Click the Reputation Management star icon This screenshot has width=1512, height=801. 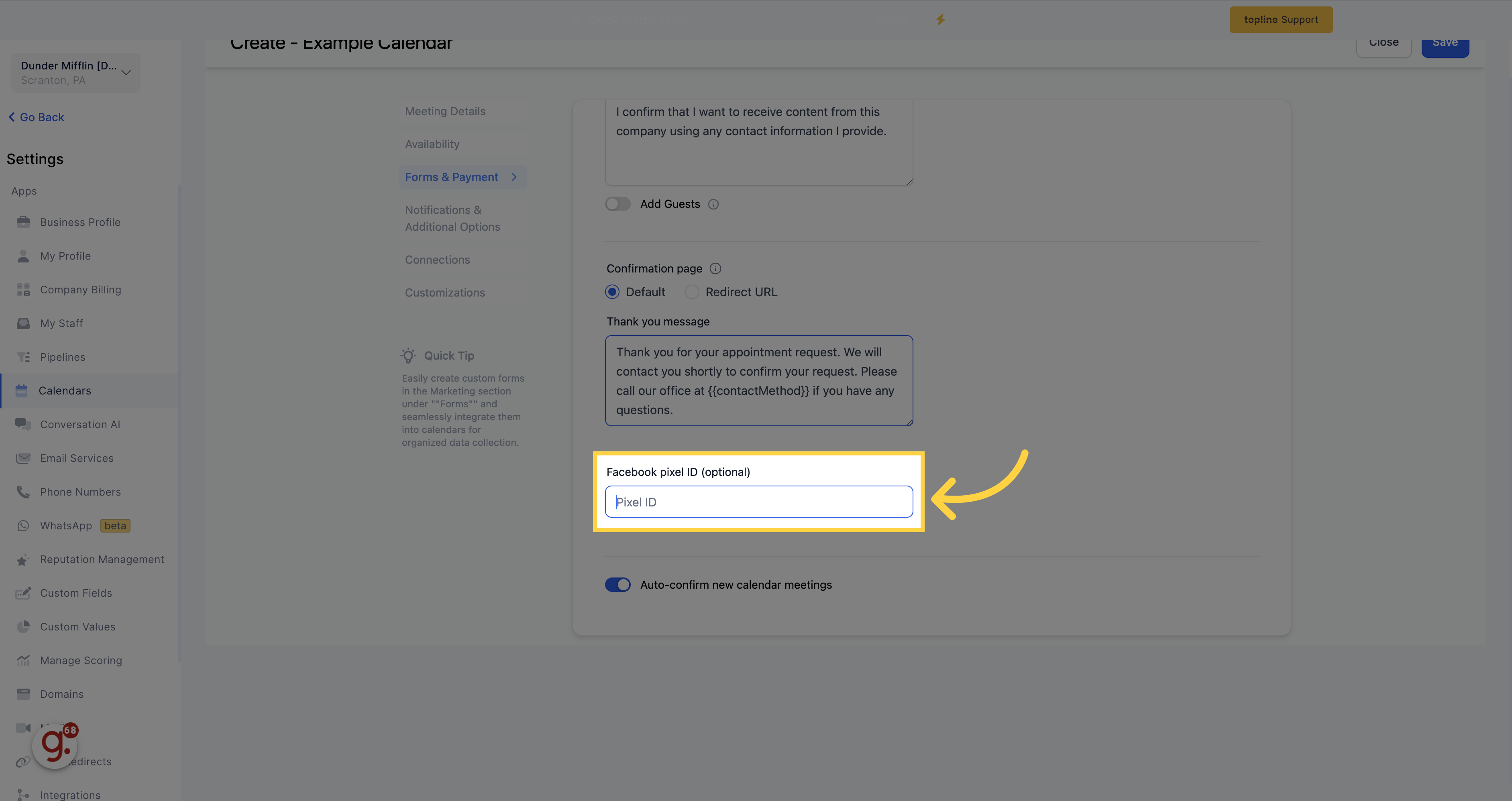tap(23, 559)
